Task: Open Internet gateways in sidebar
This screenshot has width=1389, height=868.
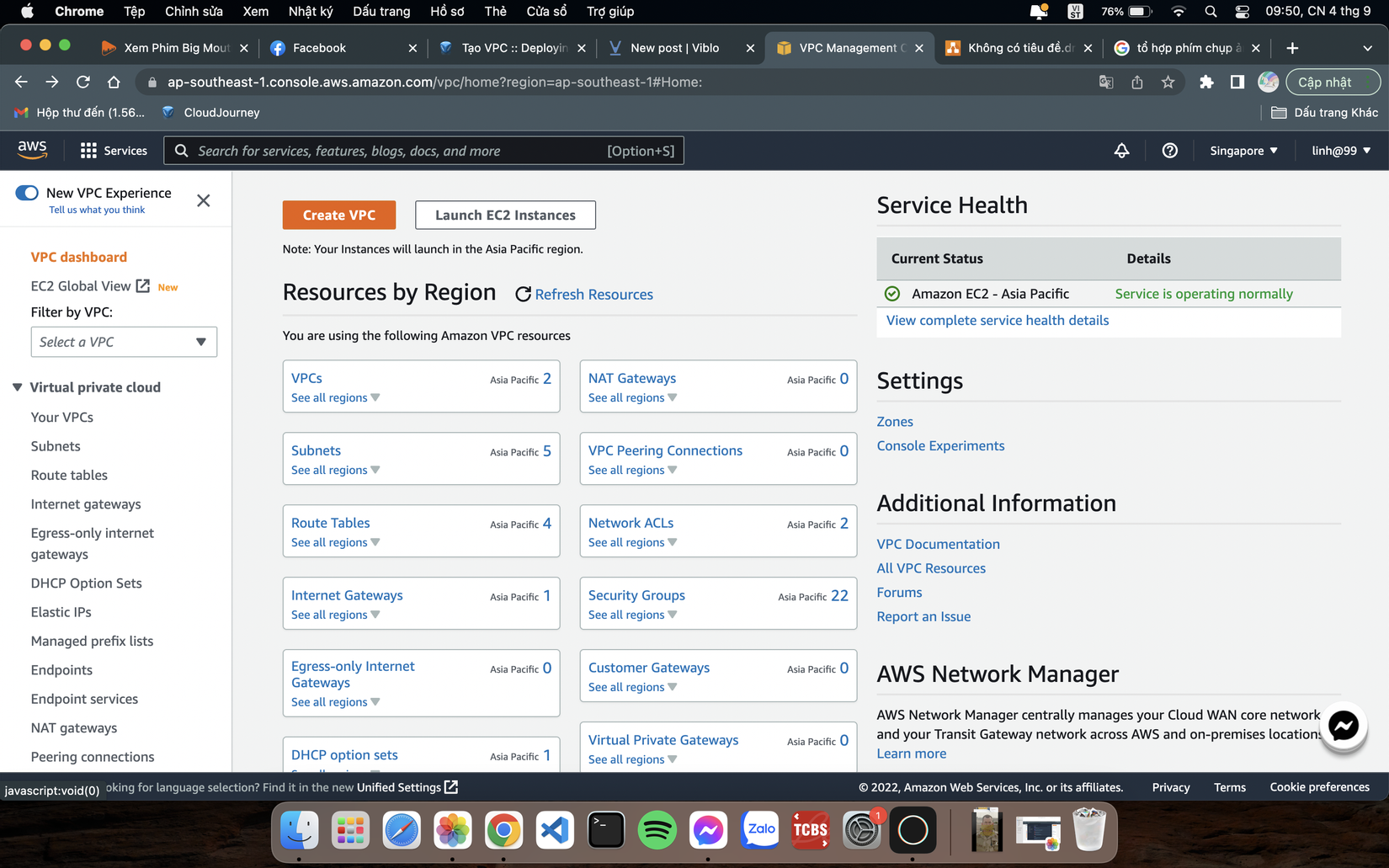Action: (x=86, y=503)
